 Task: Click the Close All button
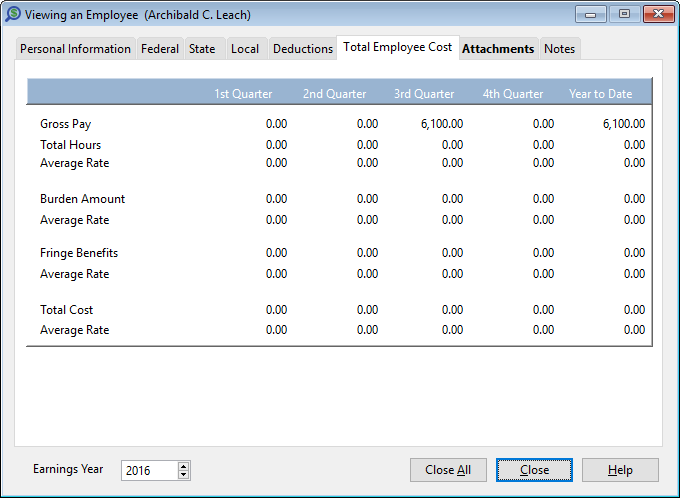pyautogui.click(x=448, y=470)
